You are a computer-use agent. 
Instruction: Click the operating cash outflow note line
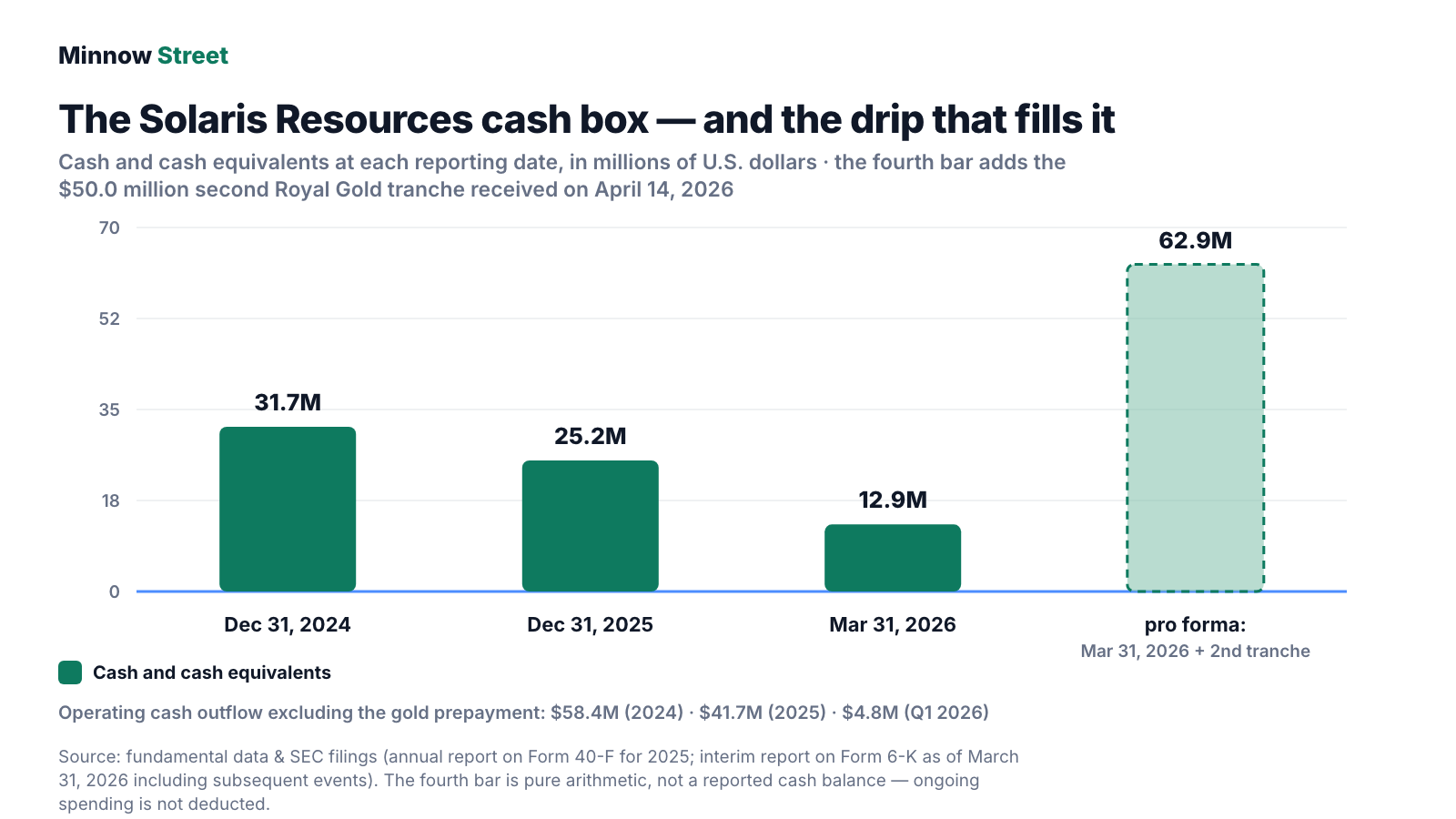tap(523, 713)
